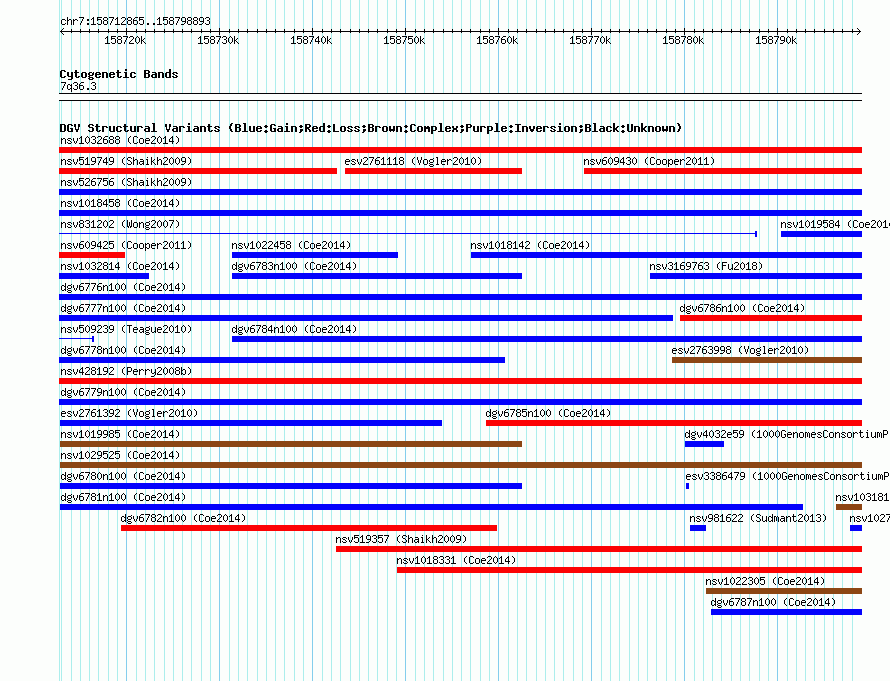Click the 158750k ruler tick label

pyautogui.click(x=404, y=40)
